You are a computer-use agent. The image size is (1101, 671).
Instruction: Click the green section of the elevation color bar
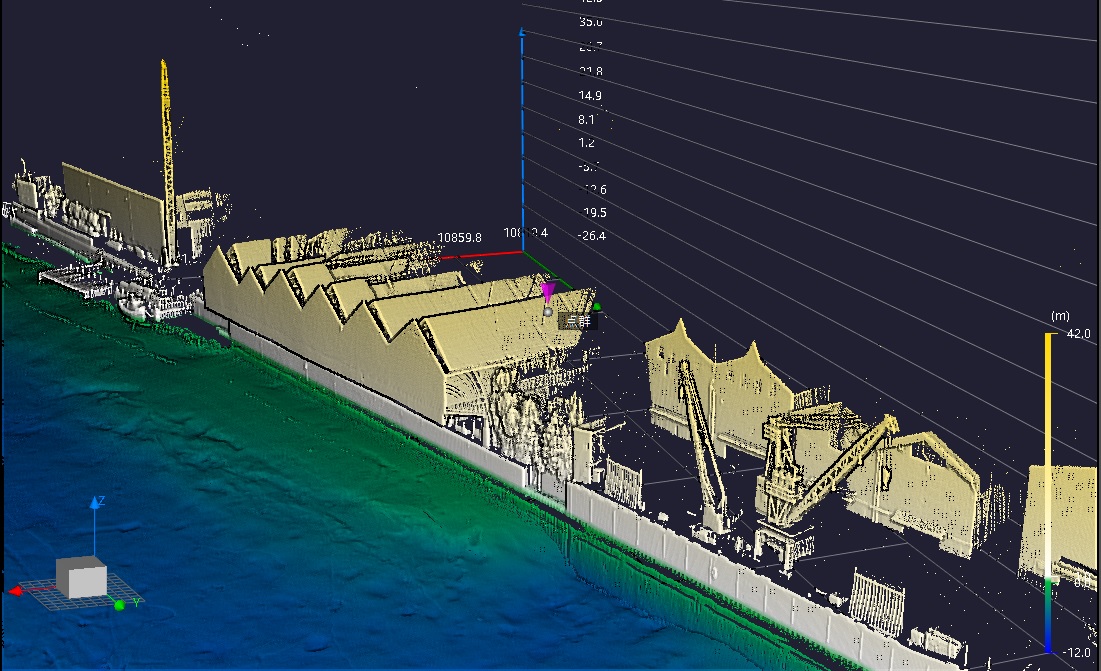(x=1048, y=600)
